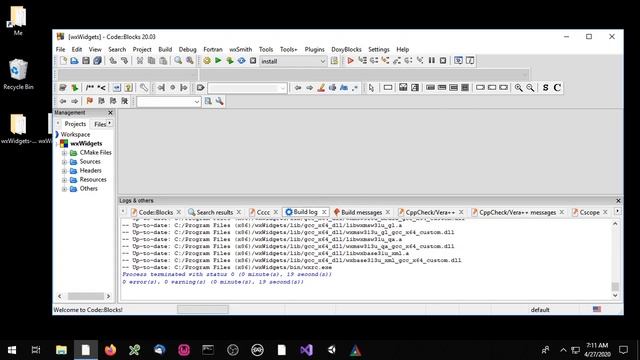Click the Cut scissors icon
Screen dimensions: 640x360
click(x=140, y=61)
